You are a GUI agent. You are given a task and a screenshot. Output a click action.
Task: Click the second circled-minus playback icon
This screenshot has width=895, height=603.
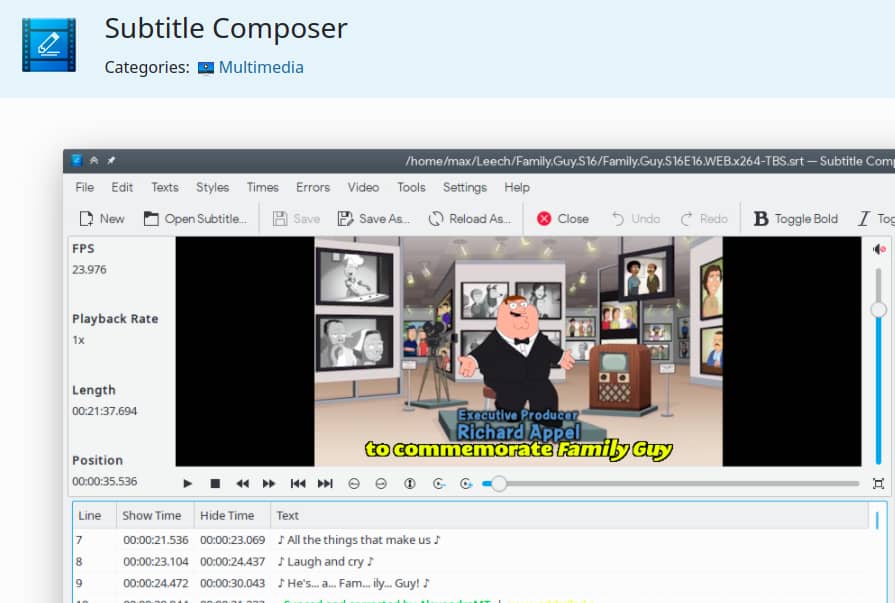click(x=381, y=484)
